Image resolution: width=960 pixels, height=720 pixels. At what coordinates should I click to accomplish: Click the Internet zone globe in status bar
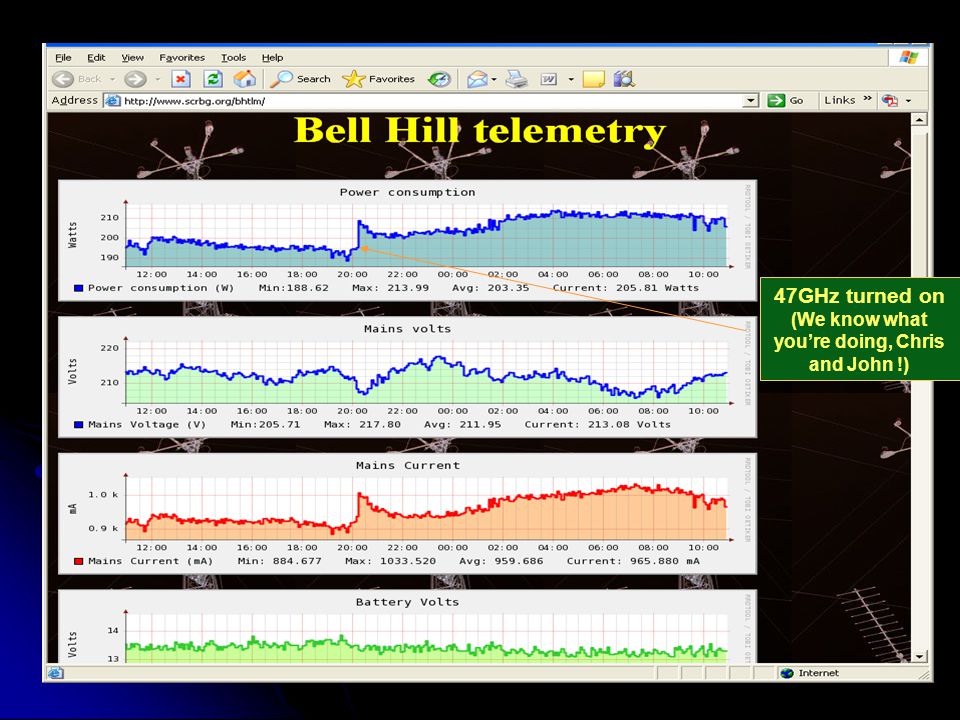[787, 673]
